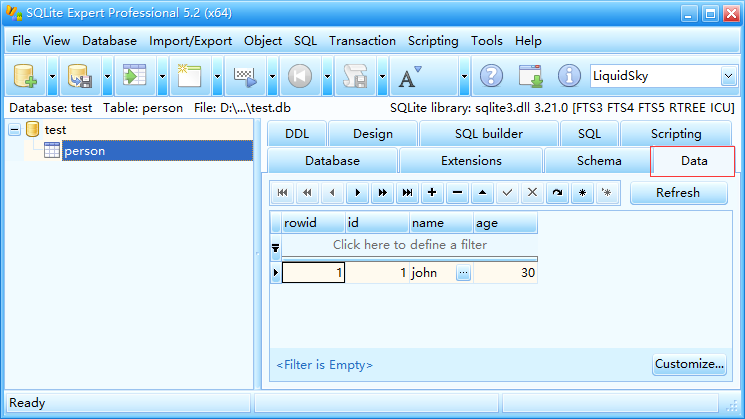Sort by the age column header
Screen dimensions: 745x419
(506, 222)
